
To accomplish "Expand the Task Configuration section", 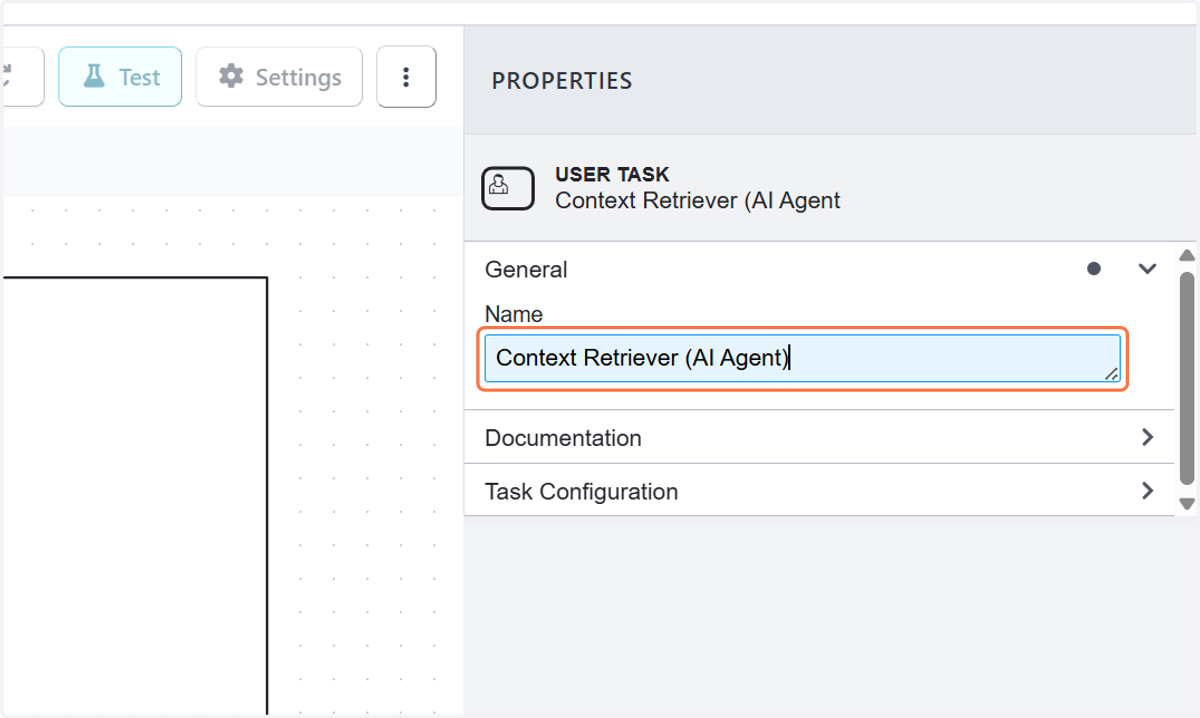I will pyautogui.click(x=819, y=491).
